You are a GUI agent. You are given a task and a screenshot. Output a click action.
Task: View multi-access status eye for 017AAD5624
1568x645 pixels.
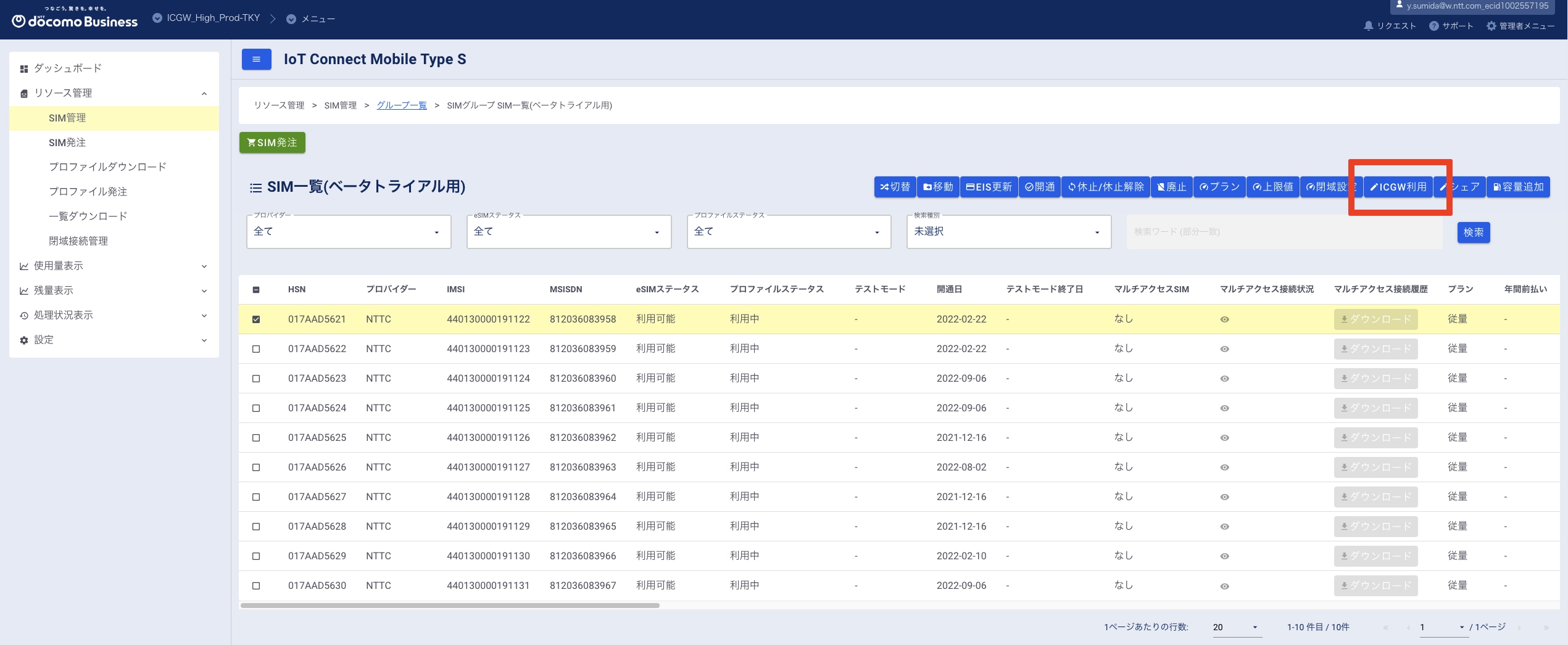(x=1225, y=408)
